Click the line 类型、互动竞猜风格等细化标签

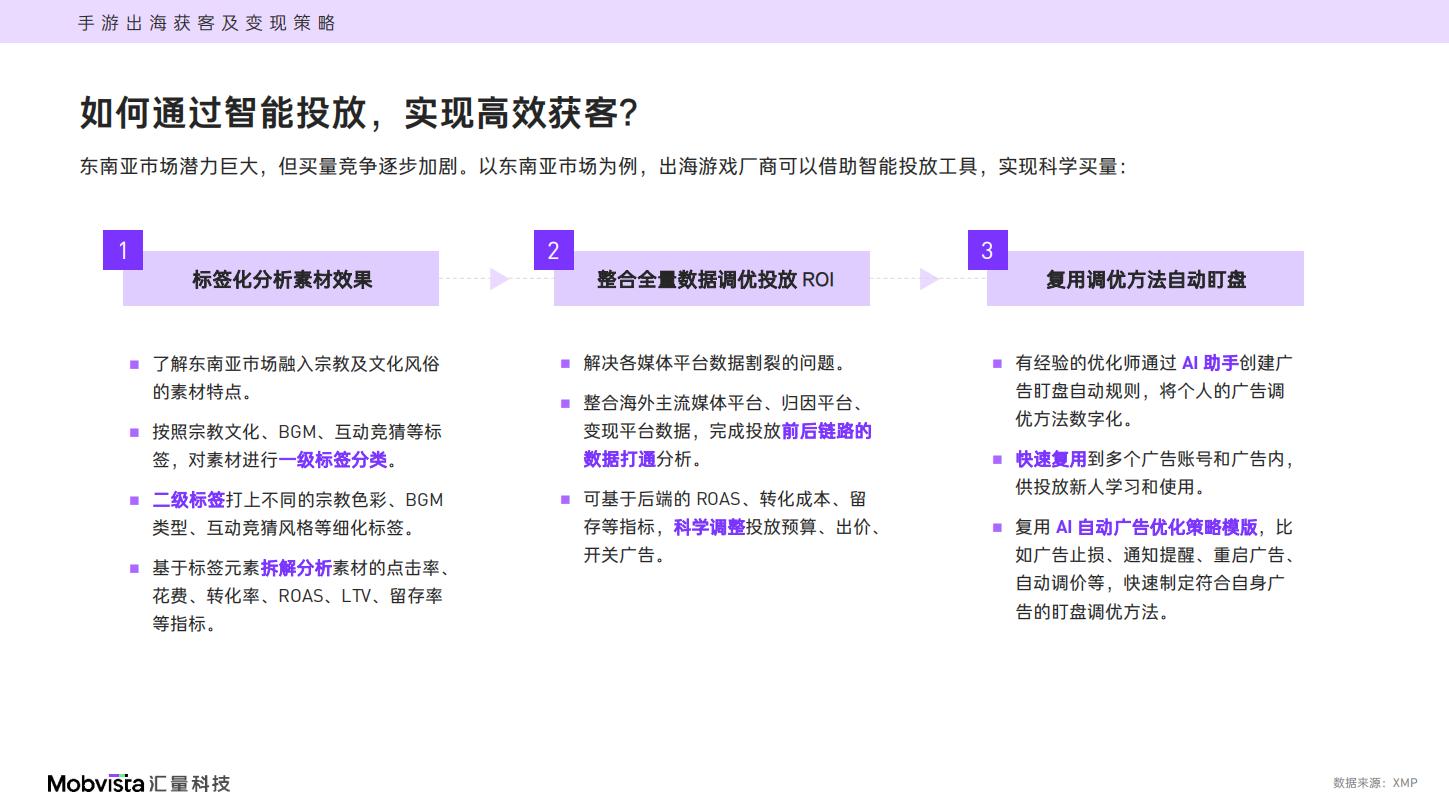click(283, 528)
